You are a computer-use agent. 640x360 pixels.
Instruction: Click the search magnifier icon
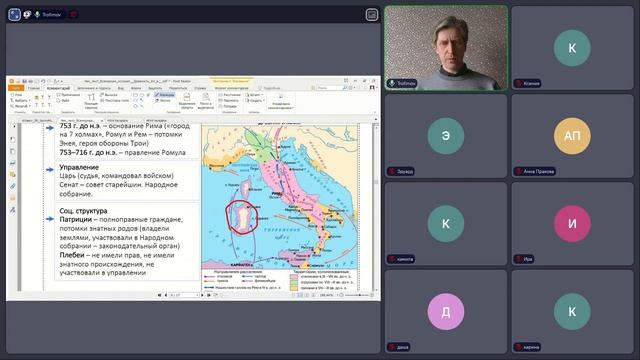click(x=345, y=88)
